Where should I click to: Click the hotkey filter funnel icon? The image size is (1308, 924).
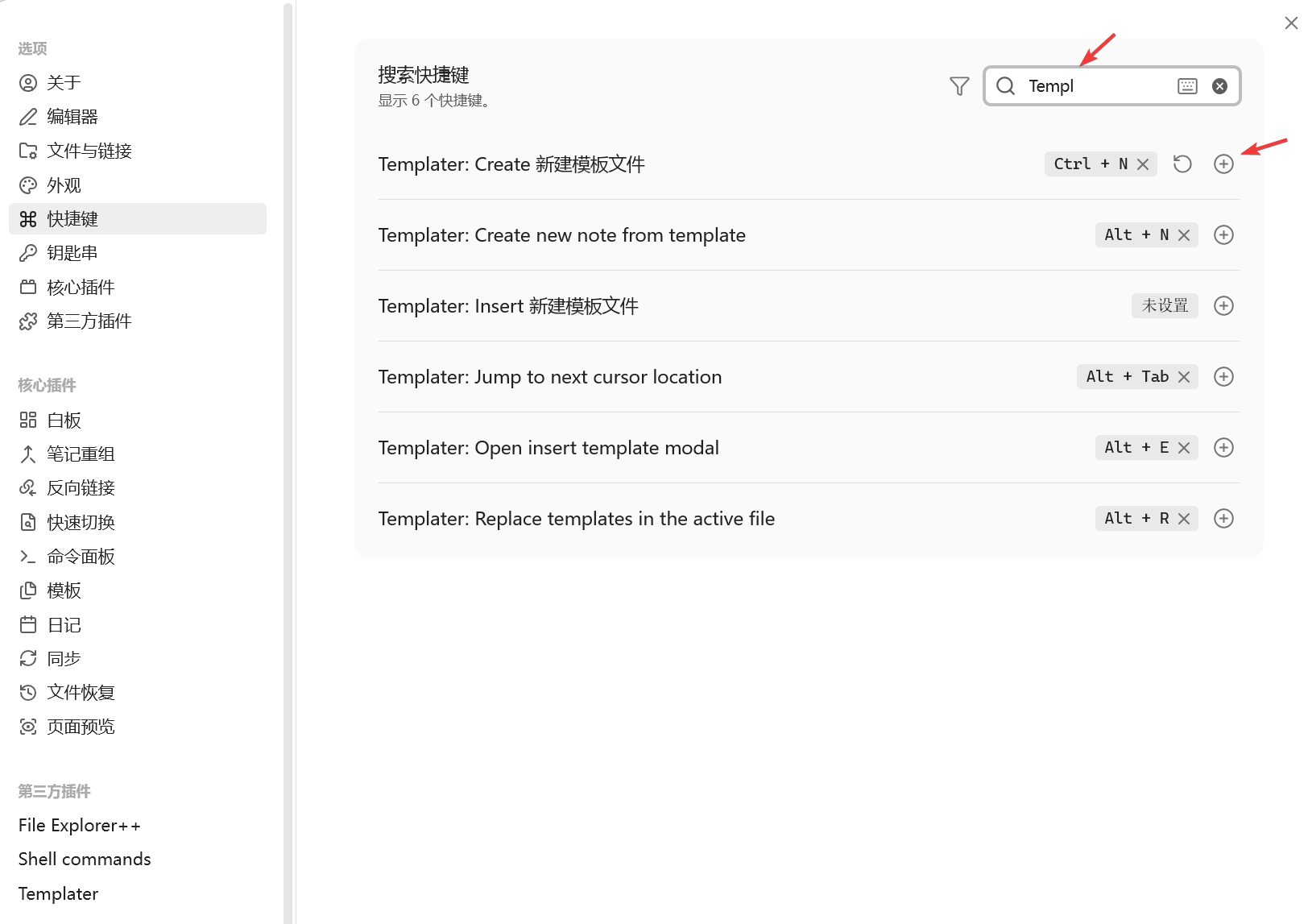[x=958, y=86]
